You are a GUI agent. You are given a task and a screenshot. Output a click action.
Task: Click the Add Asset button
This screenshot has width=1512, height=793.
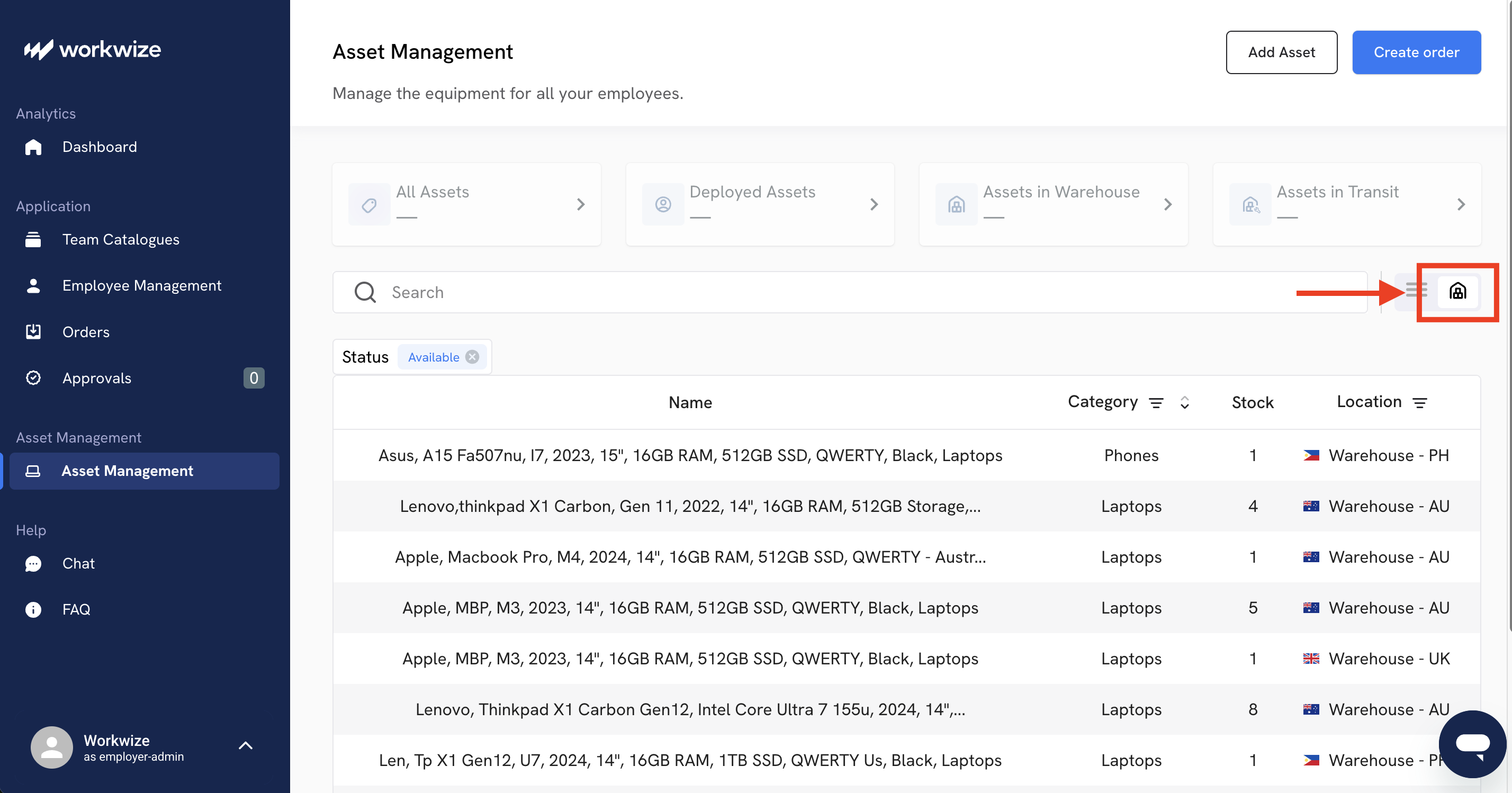[x=1281, y=52]
